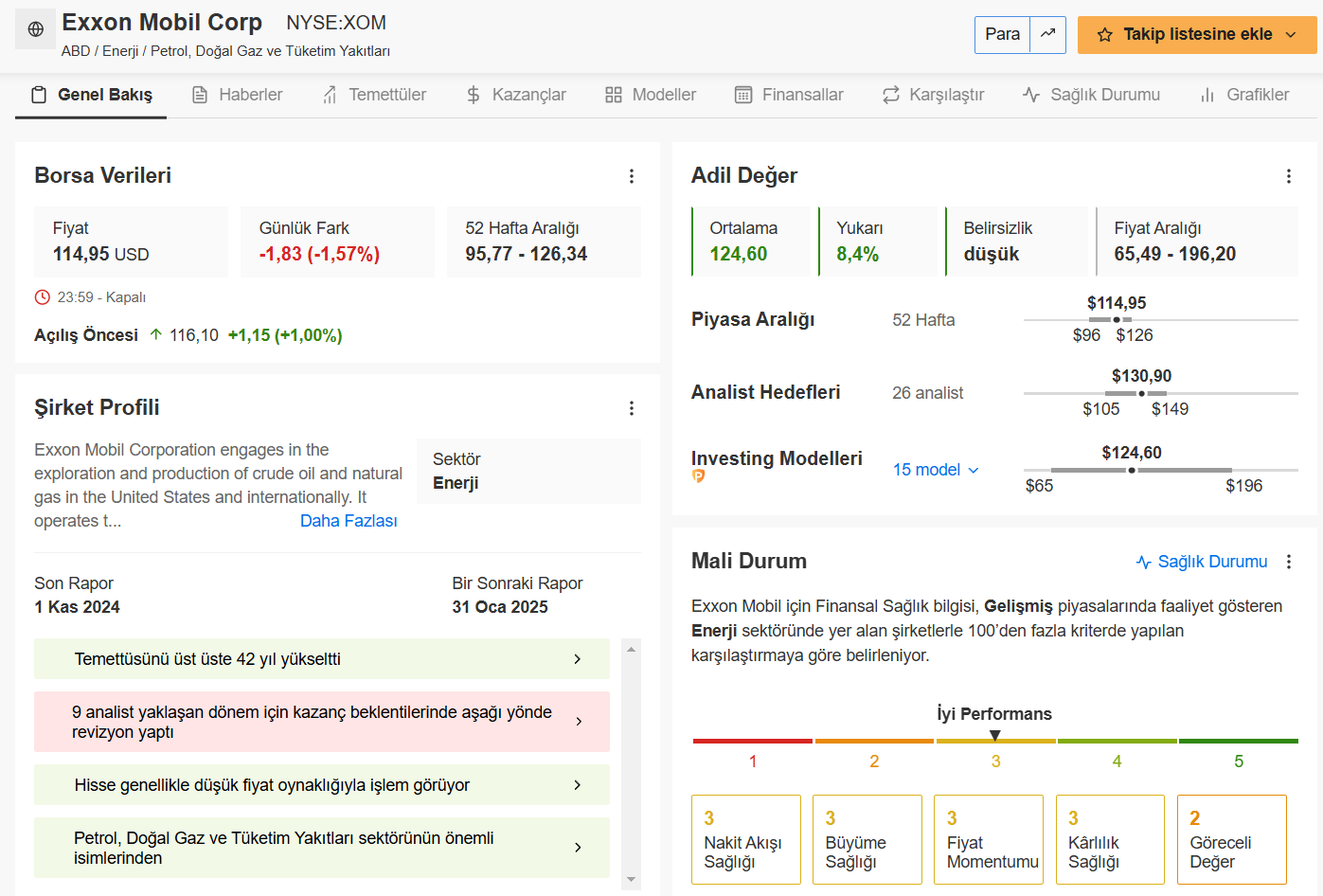Screen dimensions: 1323x896
Task: Expand the Takip listesine ekle dropdown arrow
Action: point(1290,35)
